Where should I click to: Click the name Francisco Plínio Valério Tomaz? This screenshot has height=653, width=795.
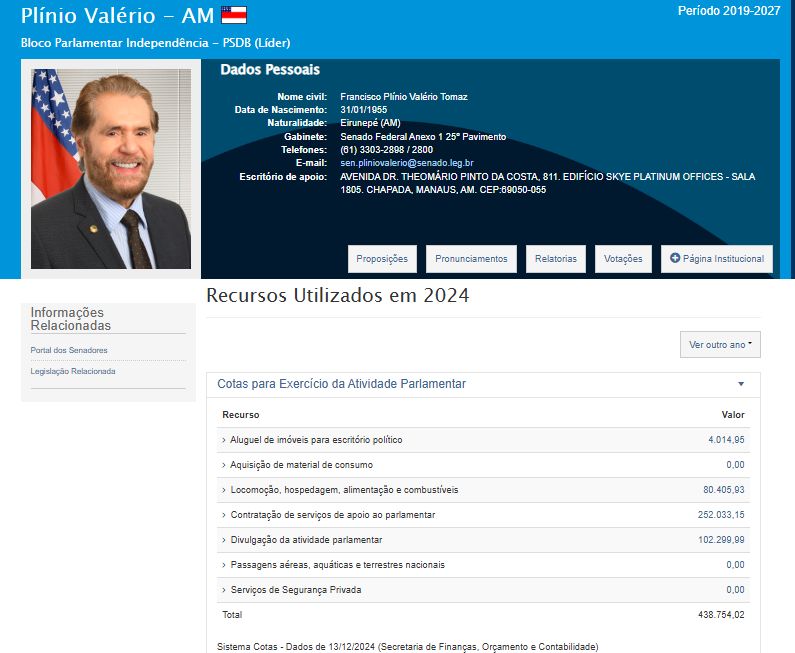(x=404, y=96)
